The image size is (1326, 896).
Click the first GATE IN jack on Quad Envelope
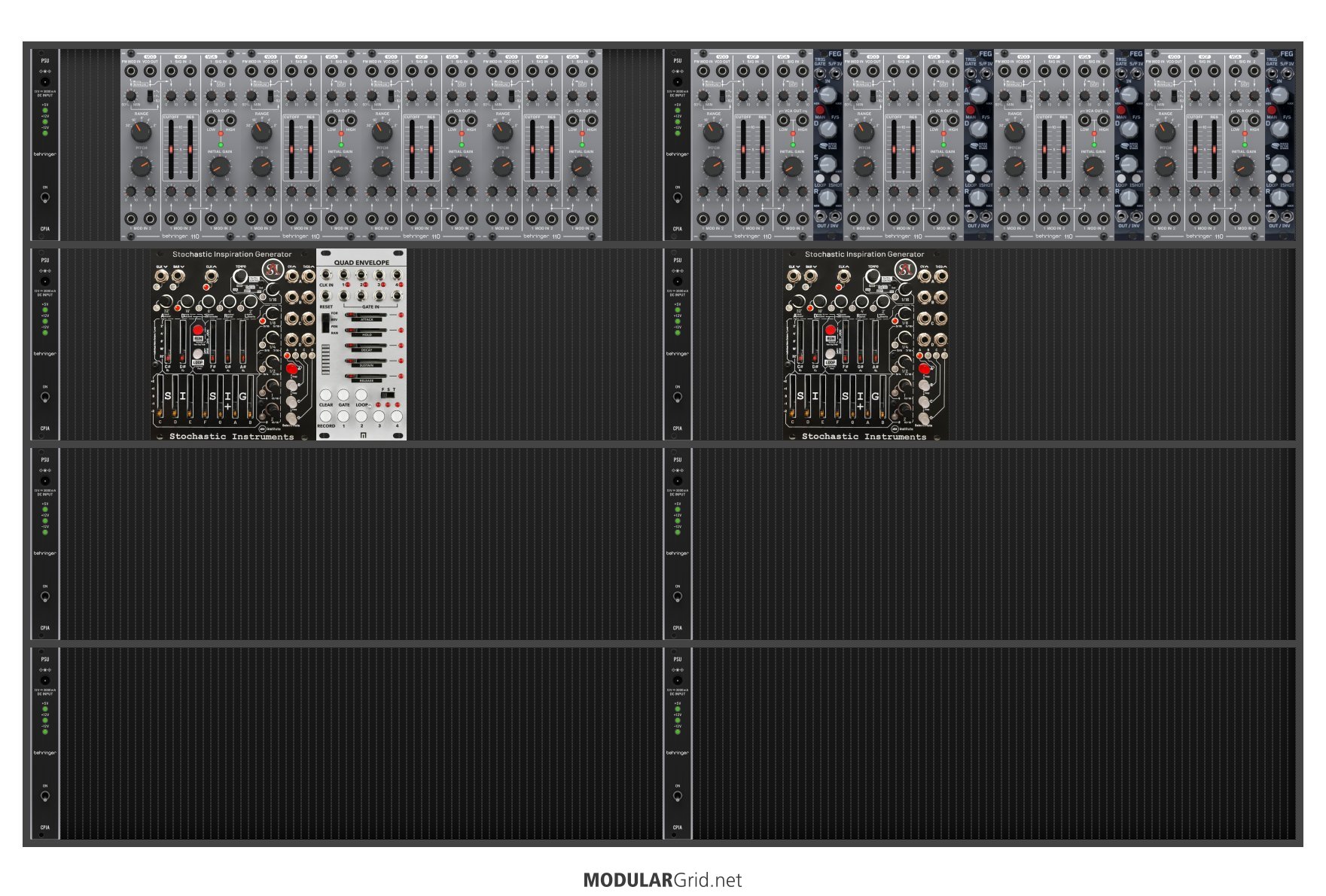[343, 297]
